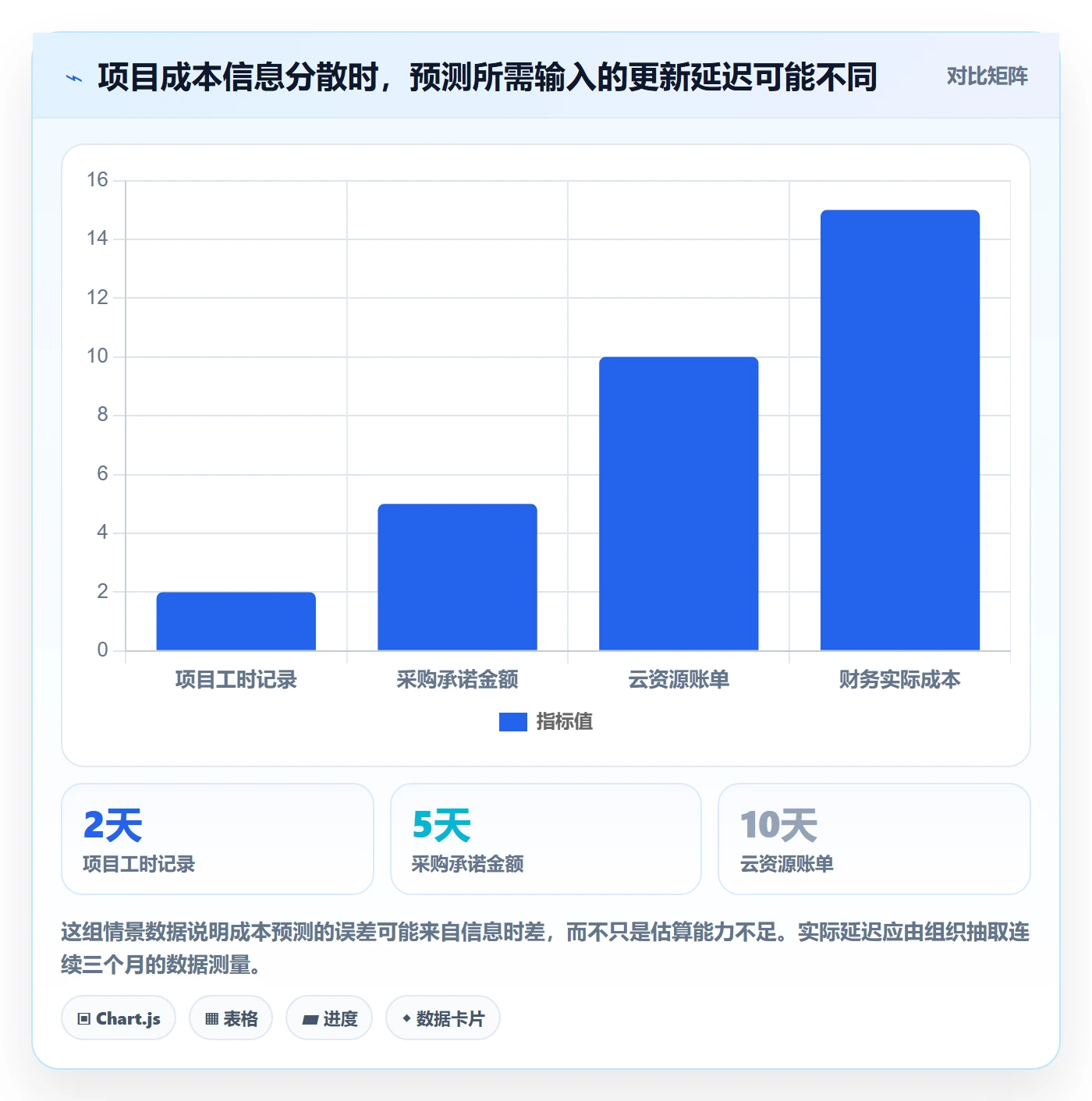The width and height of the screenshot is (1092, 1101).
Task: Click the 对比矩阵 label in header
Action: coord(987,76)
